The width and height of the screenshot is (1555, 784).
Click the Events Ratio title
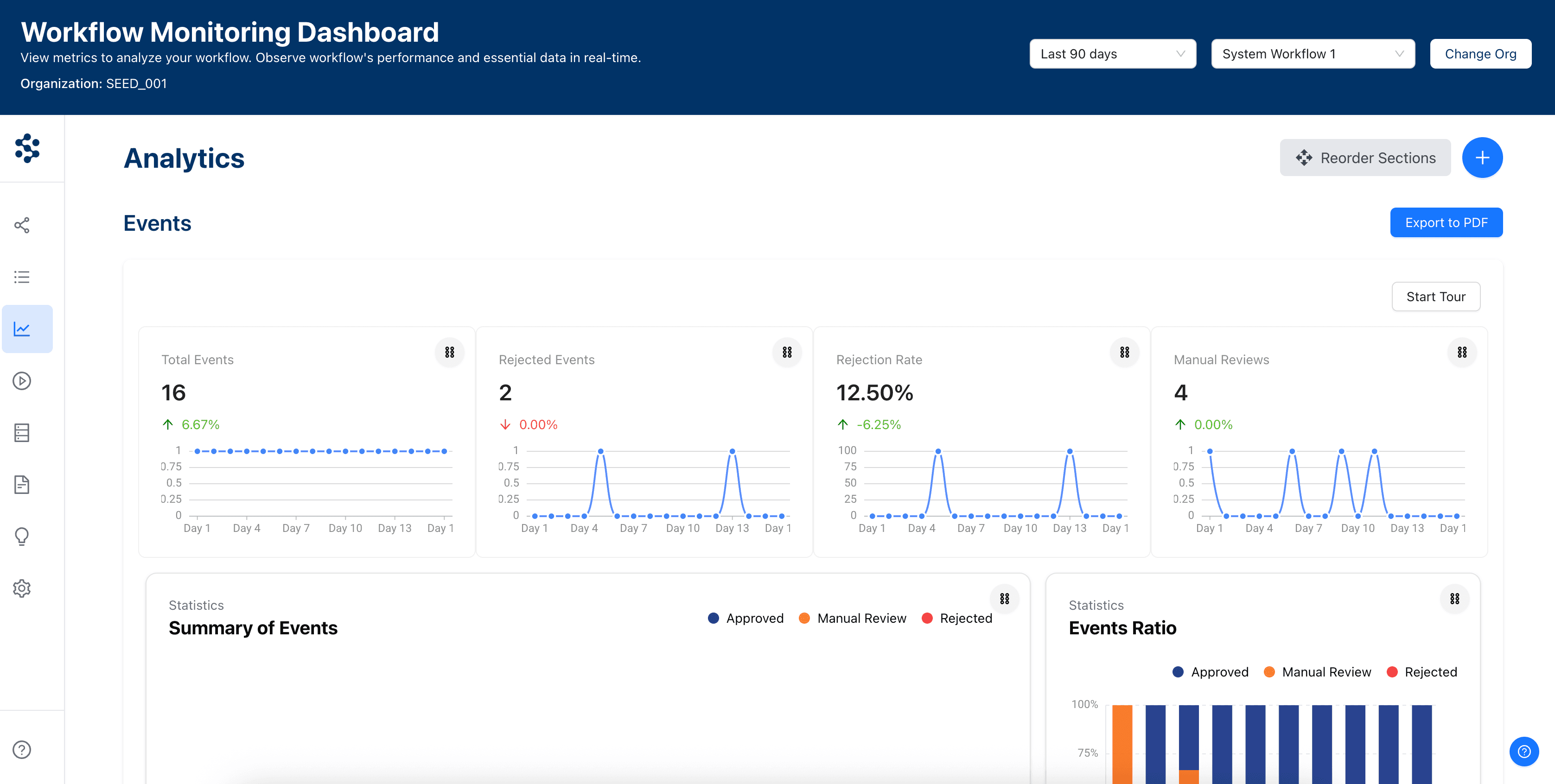click(1122, 628)
